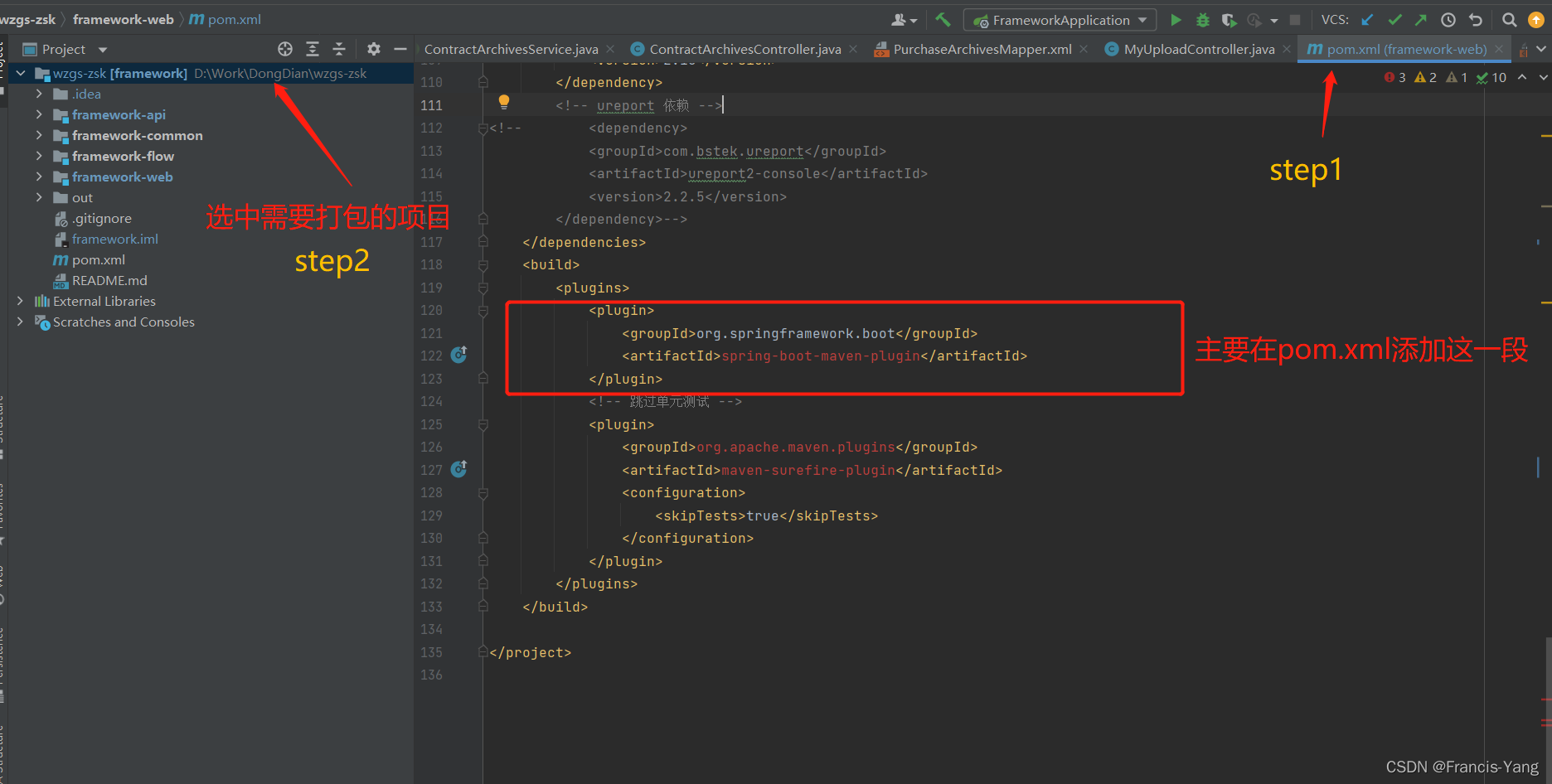Open Project panel settings gear
This screenshot has width=1552, height=784.
tap(374, 49)
